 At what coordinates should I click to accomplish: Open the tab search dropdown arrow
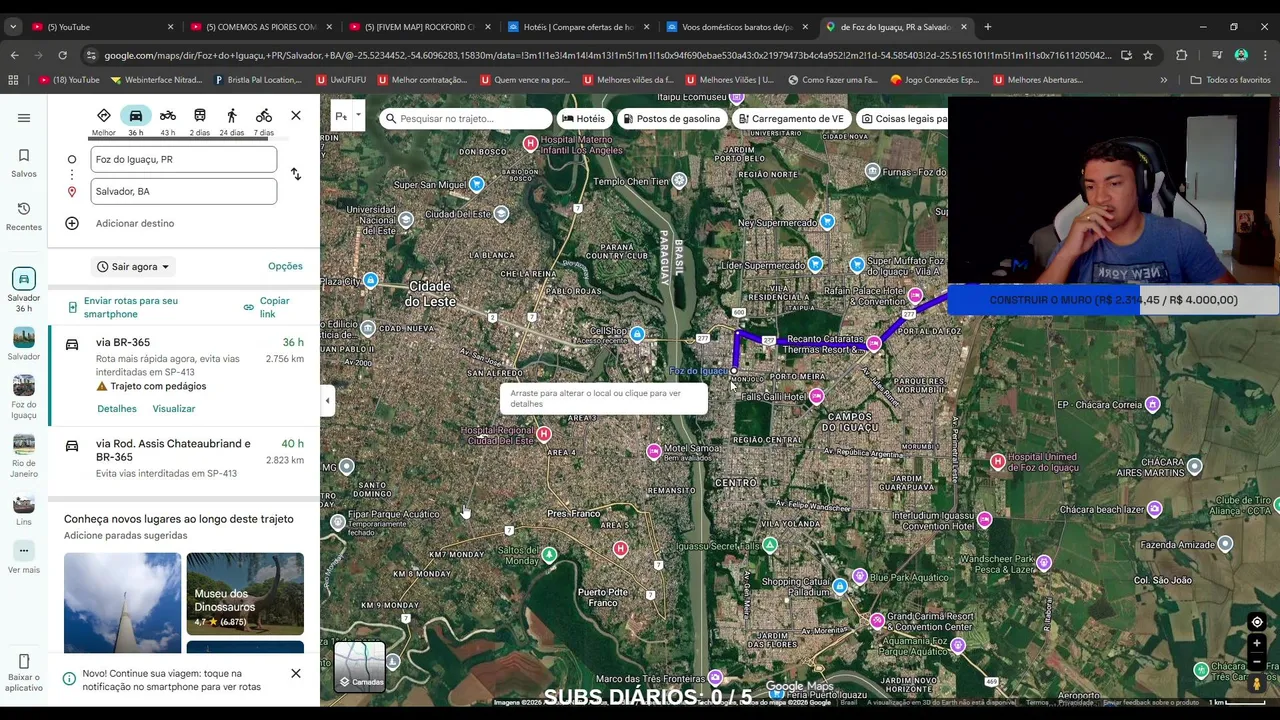click(x=14, y=27)
